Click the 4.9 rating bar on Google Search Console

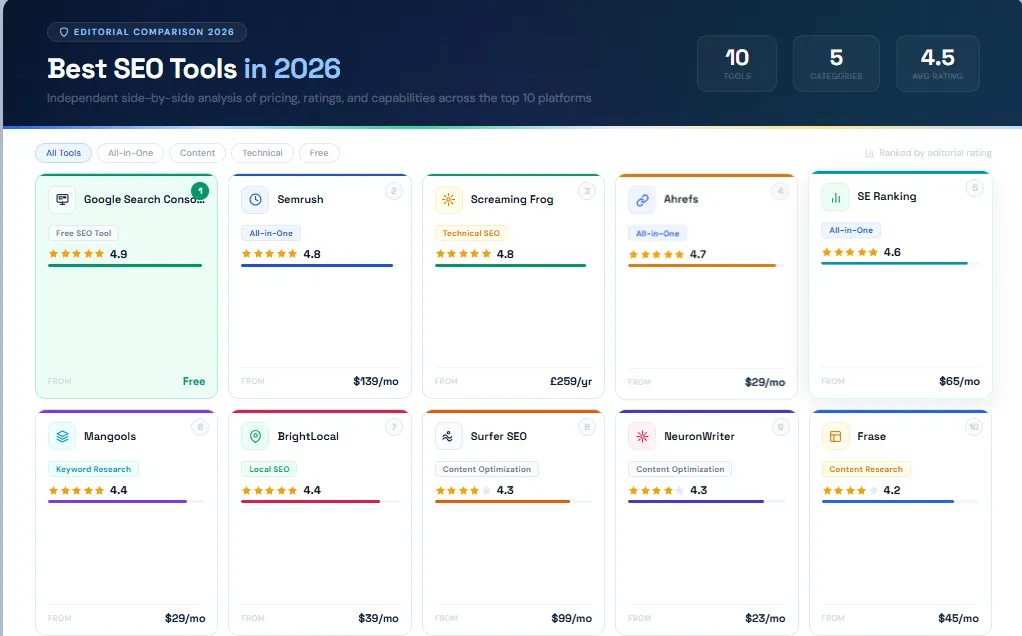(126, 266)
